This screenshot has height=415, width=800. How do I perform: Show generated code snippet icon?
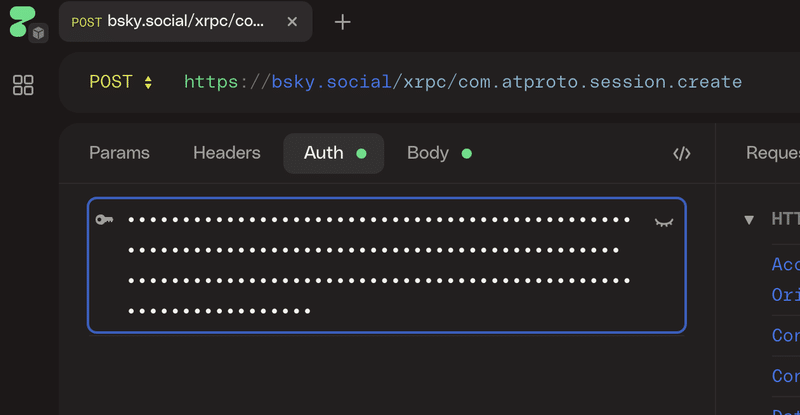682,153
